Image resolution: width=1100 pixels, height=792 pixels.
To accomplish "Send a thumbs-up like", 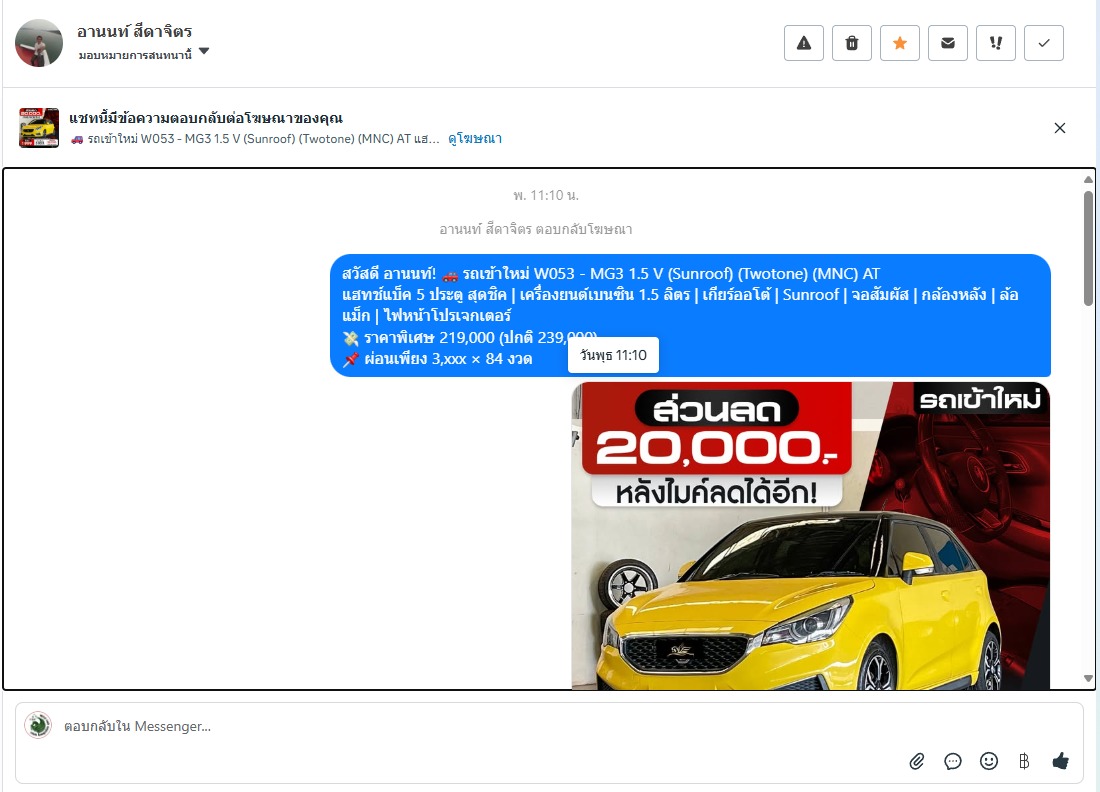I will coord(1060,761).
